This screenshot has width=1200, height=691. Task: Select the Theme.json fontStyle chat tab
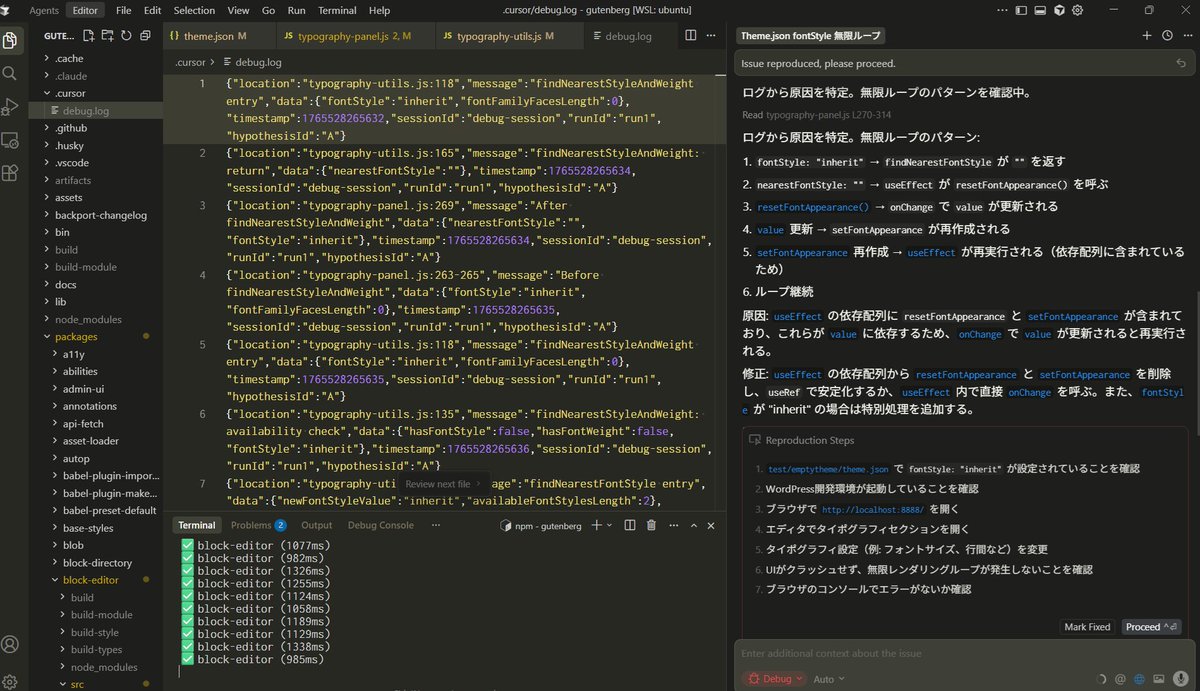pos(811,36)
